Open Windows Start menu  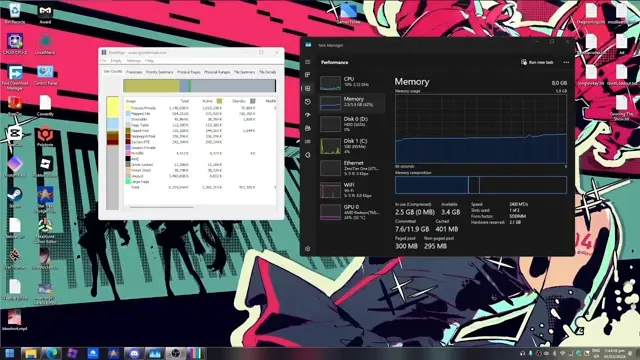pyautogui.click(x=9, y=353)
